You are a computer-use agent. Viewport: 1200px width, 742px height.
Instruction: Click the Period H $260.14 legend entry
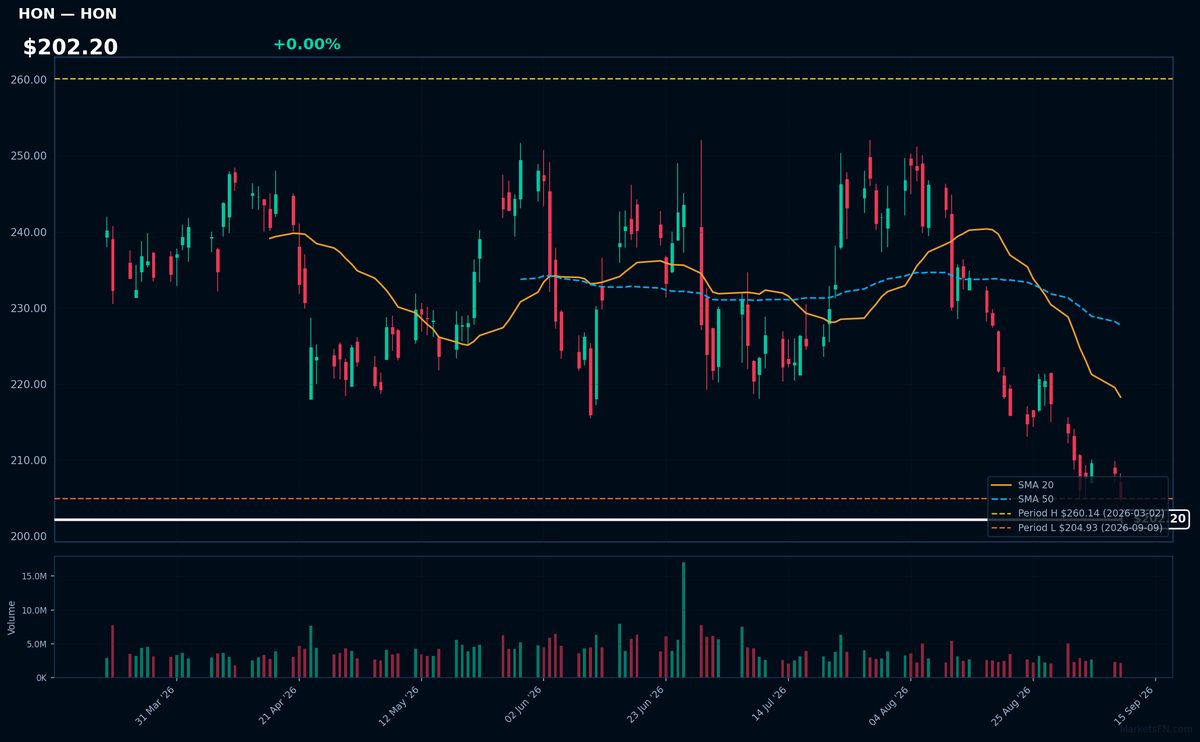click(x=1077, y=513)
